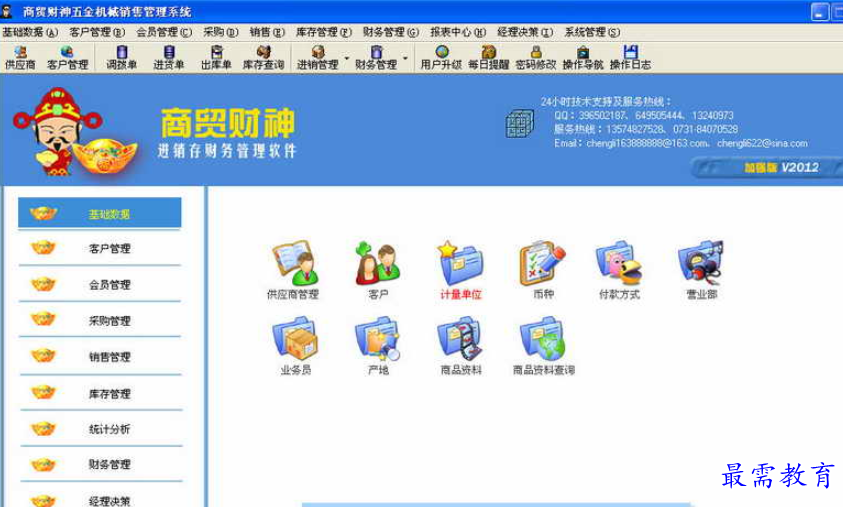Open the 每日提醒 toolbar icon
The width and height of the screenshot is (843, 507).
pos(488,58)
